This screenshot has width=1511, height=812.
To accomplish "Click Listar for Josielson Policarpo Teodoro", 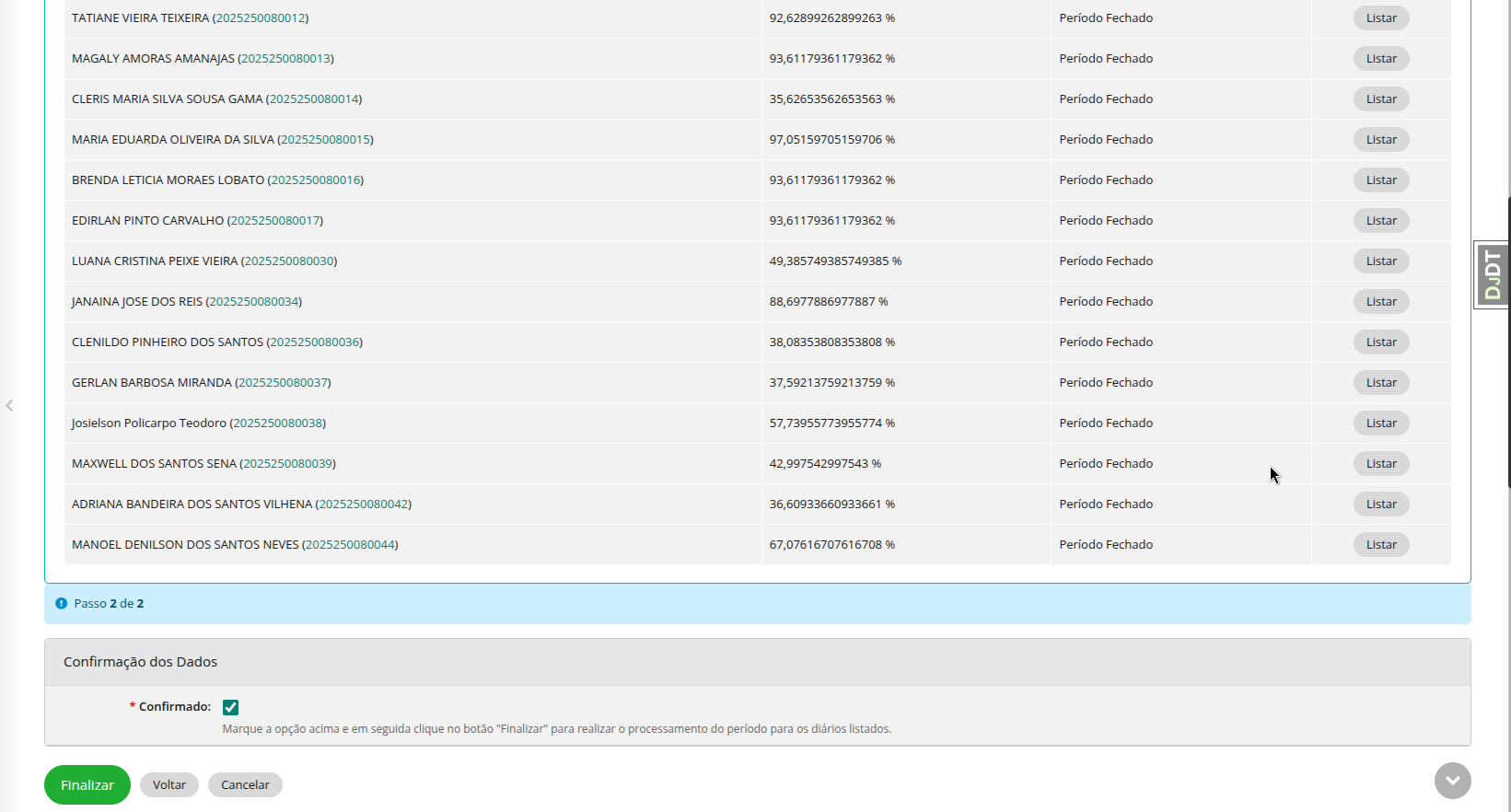I will (1381, 423).
